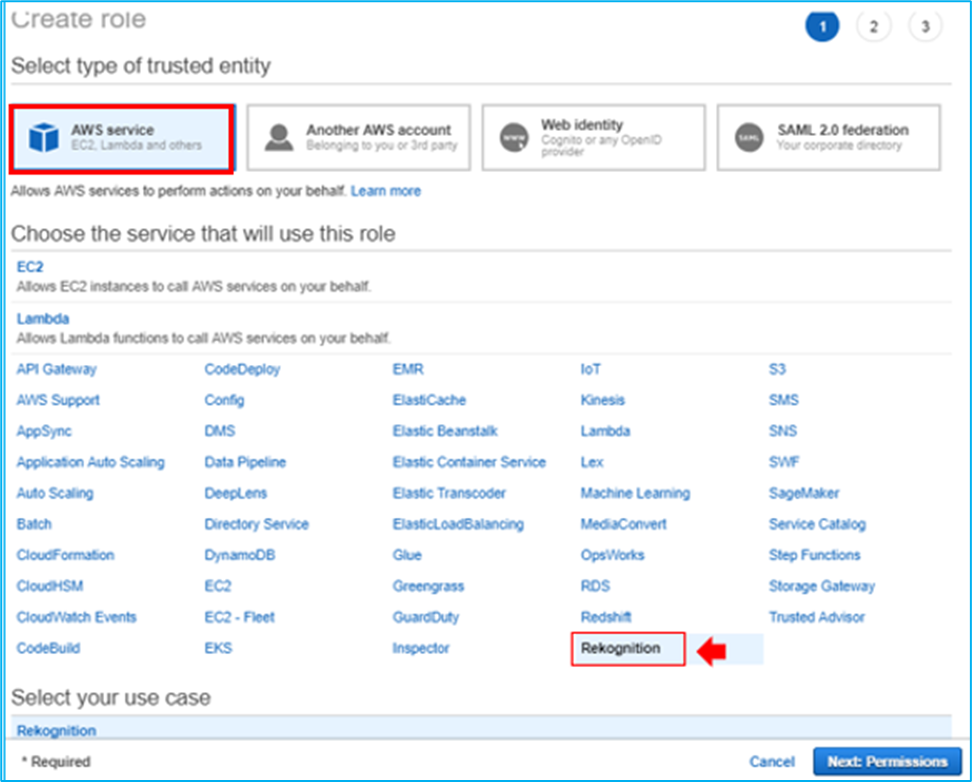Select Directory Service
Viewport: 972px width, 782px height.
click(257, 524)
